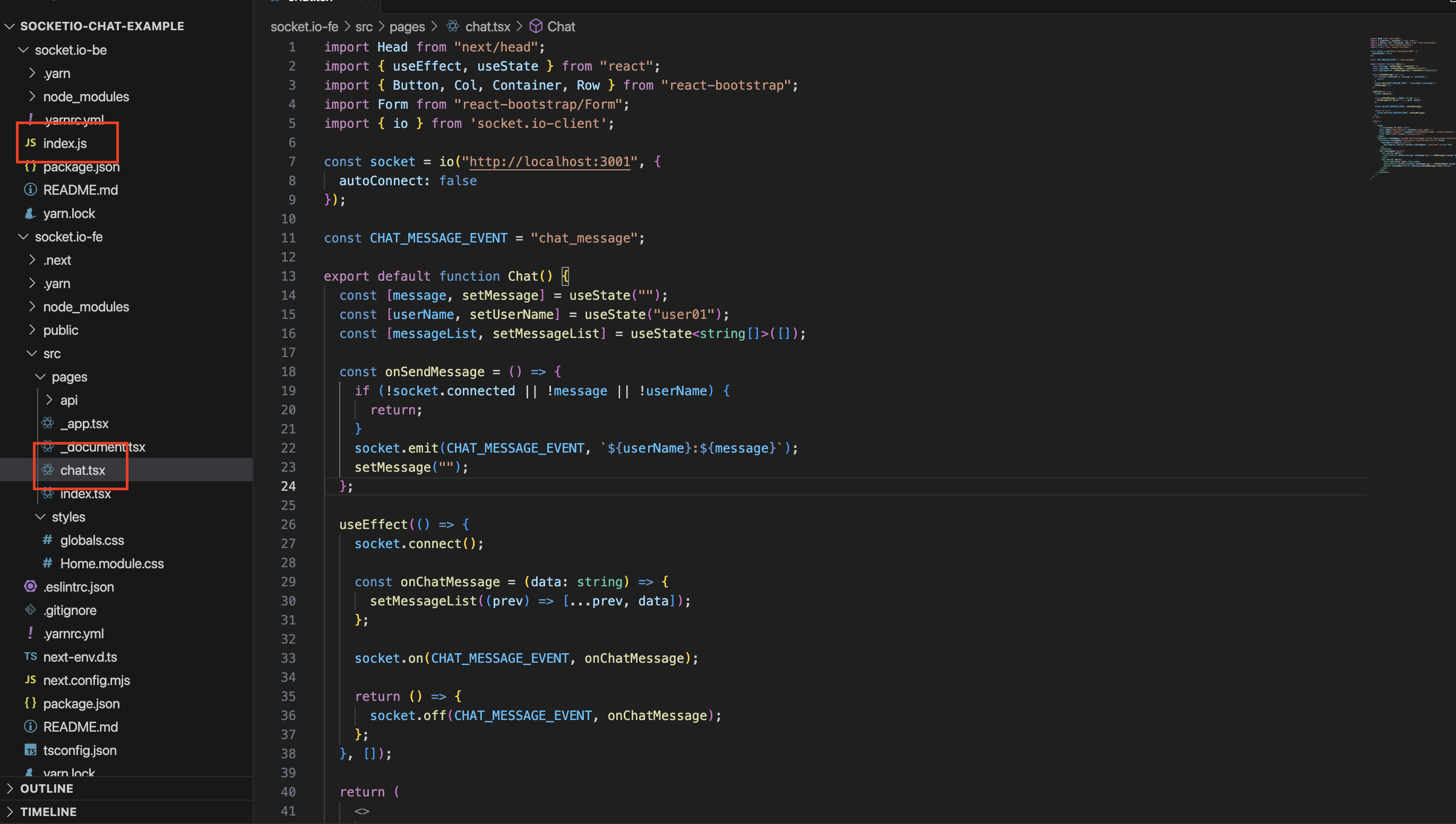
Task: Open next.config.mjs file
Action: (x=87, y=680)
